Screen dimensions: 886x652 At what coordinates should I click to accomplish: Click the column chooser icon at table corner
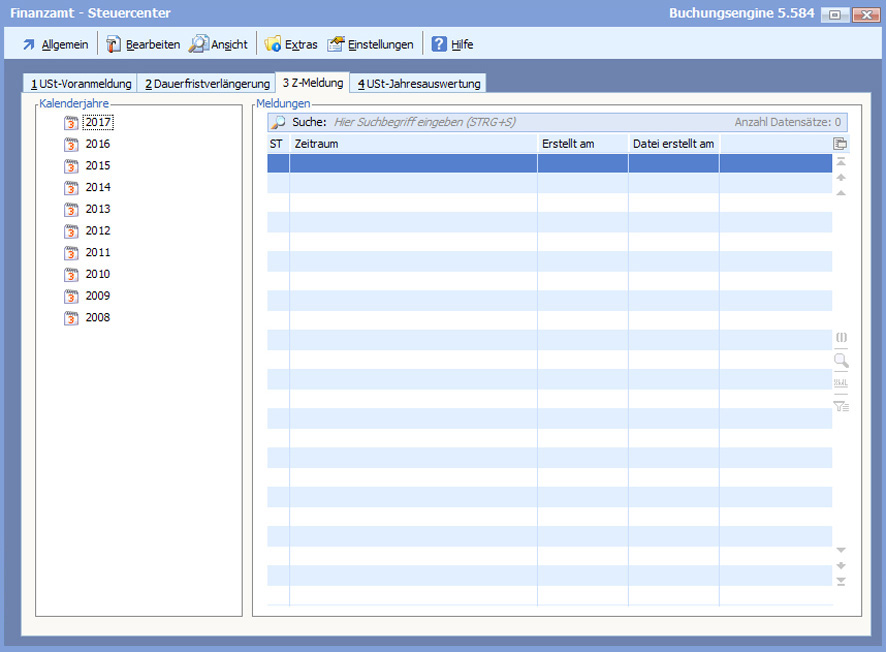click(841, 144)
